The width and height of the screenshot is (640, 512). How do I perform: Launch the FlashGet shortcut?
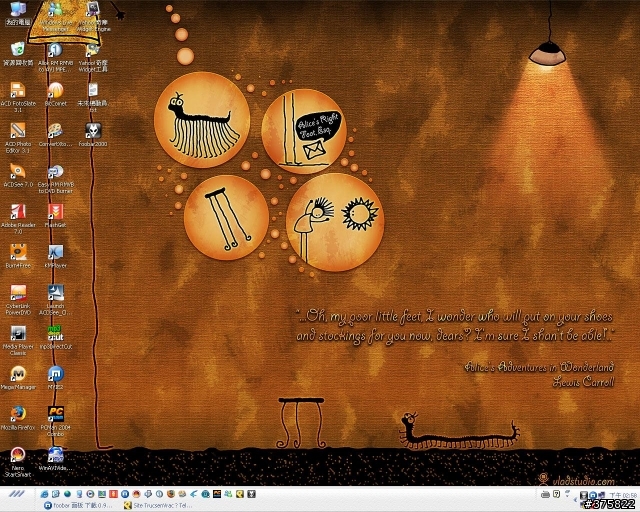pyautogui.click(x=56, y=216)
